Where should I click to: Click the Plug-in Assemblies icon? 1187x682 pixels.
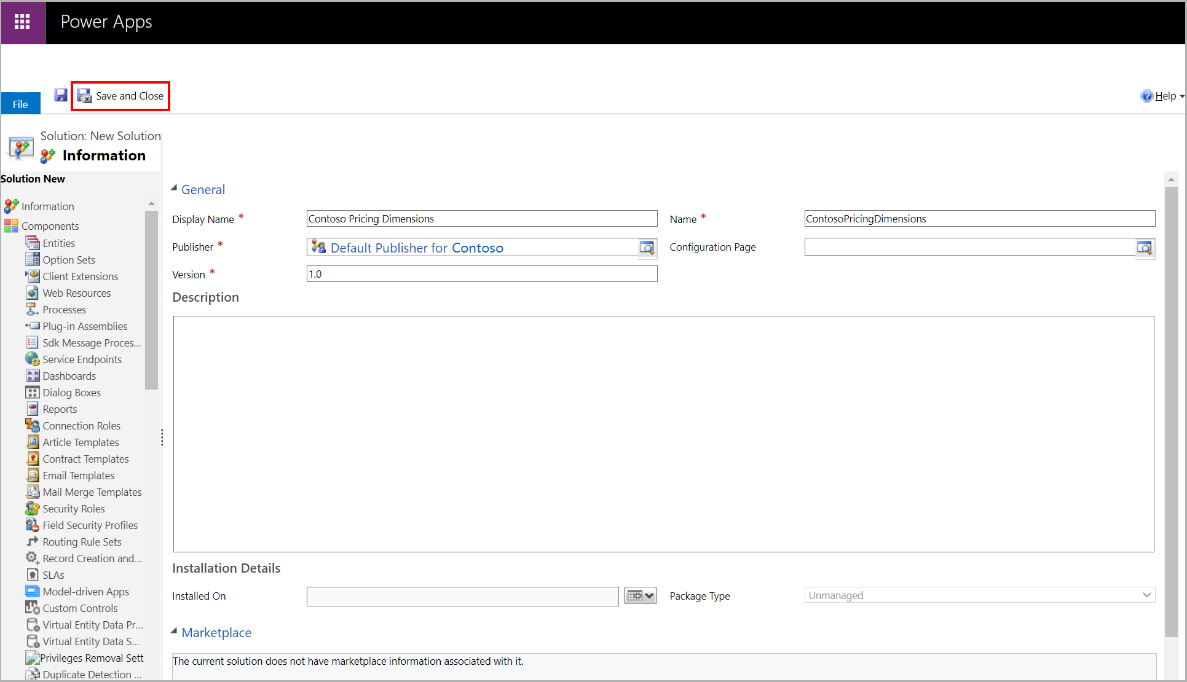33,326
